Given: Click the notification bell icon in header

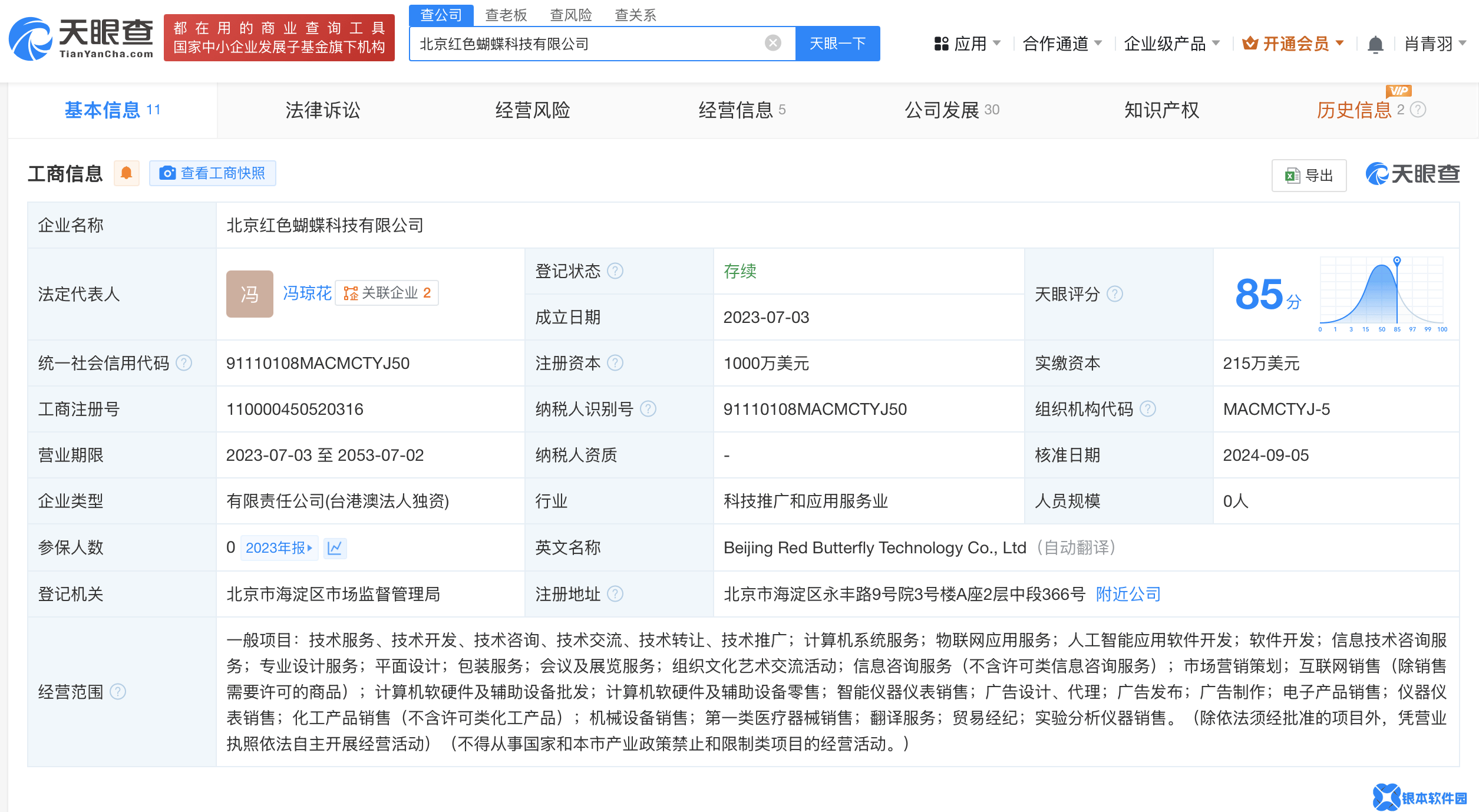Looking at the screenshot, I should [1375, 44].
